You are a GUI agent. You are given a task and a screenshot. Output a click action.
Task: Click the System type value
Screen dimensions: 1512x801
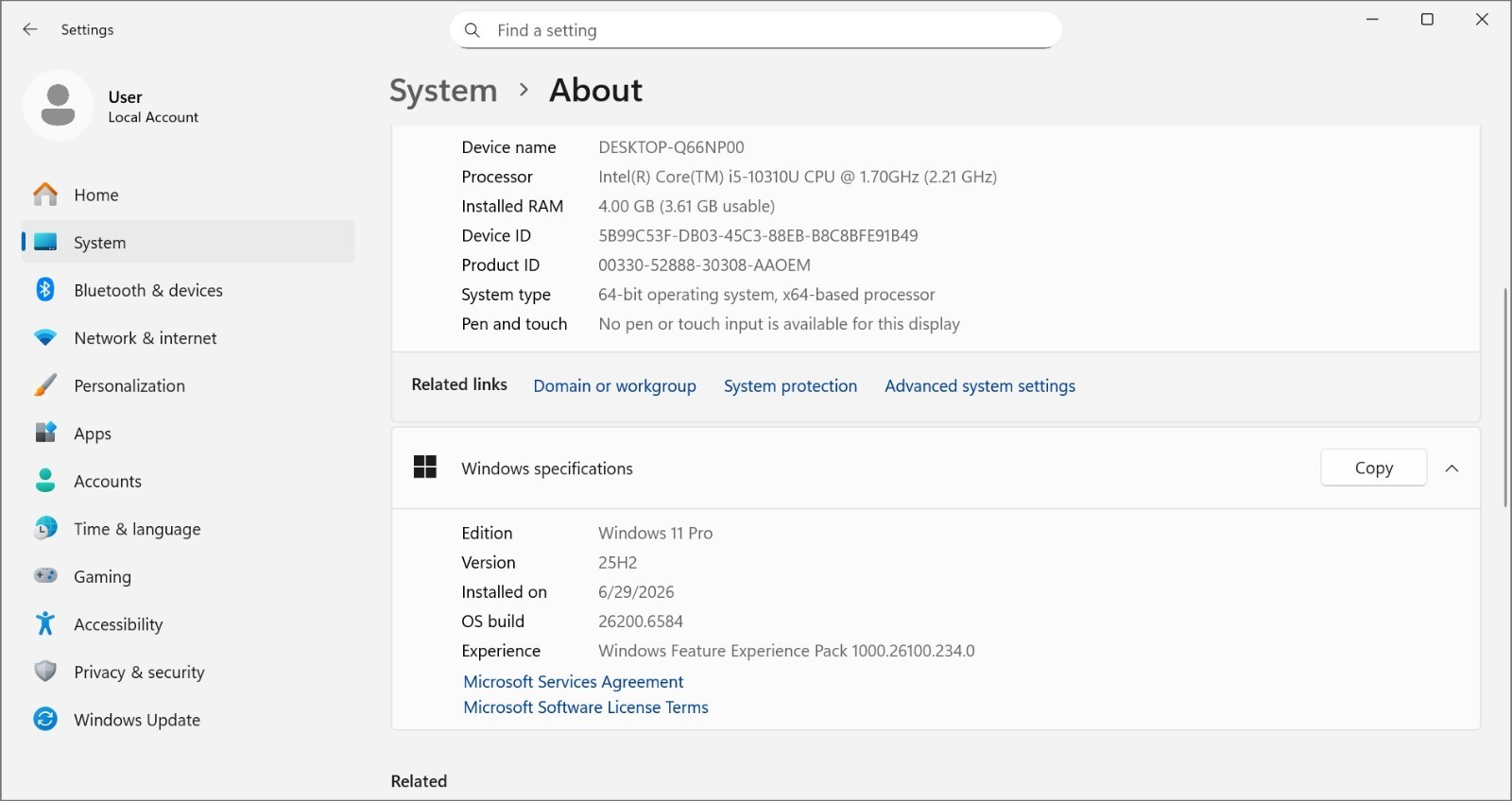point(766,295)
